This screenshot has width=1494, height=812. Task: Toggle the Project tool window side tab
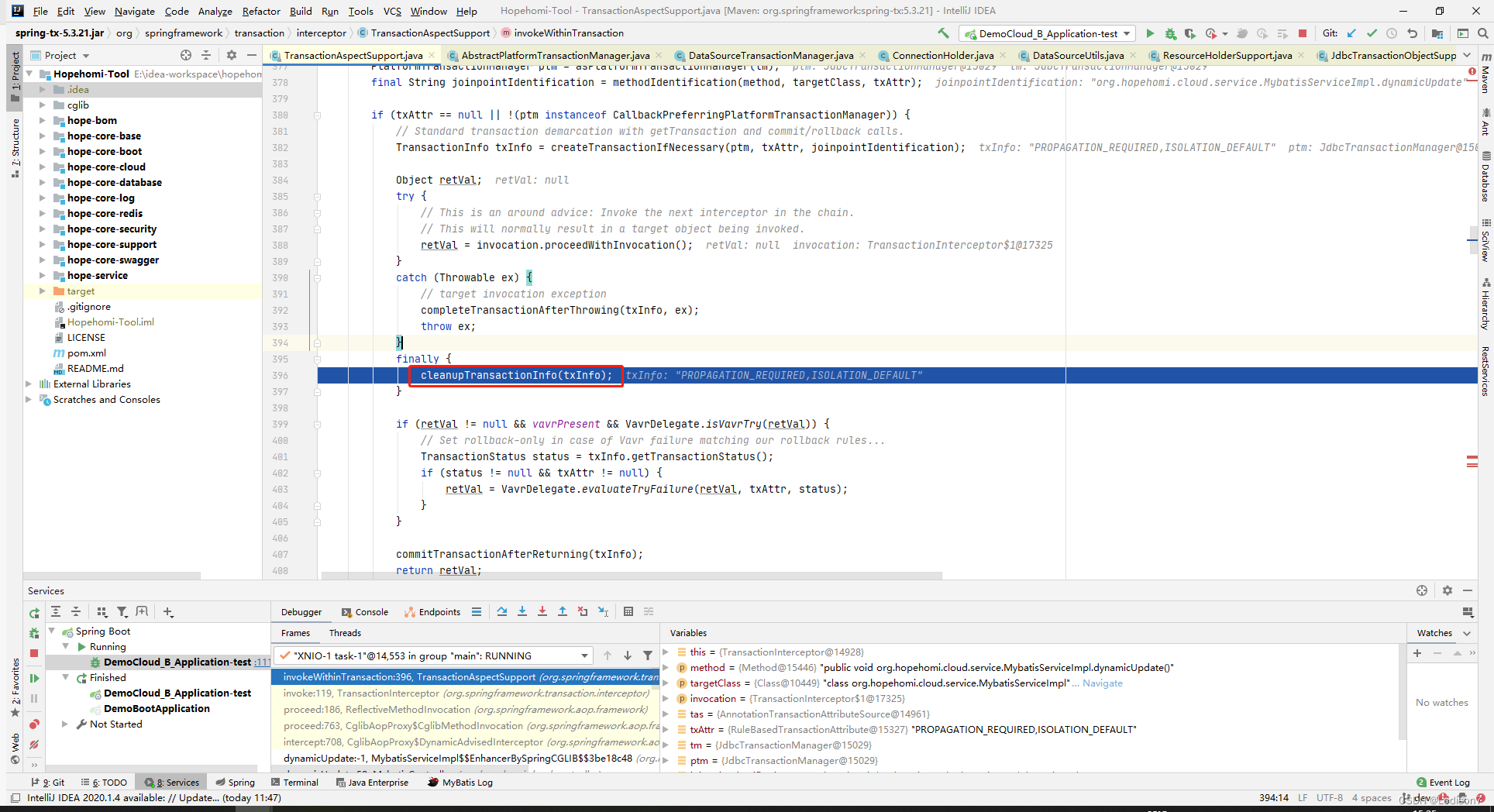point(15,76)
